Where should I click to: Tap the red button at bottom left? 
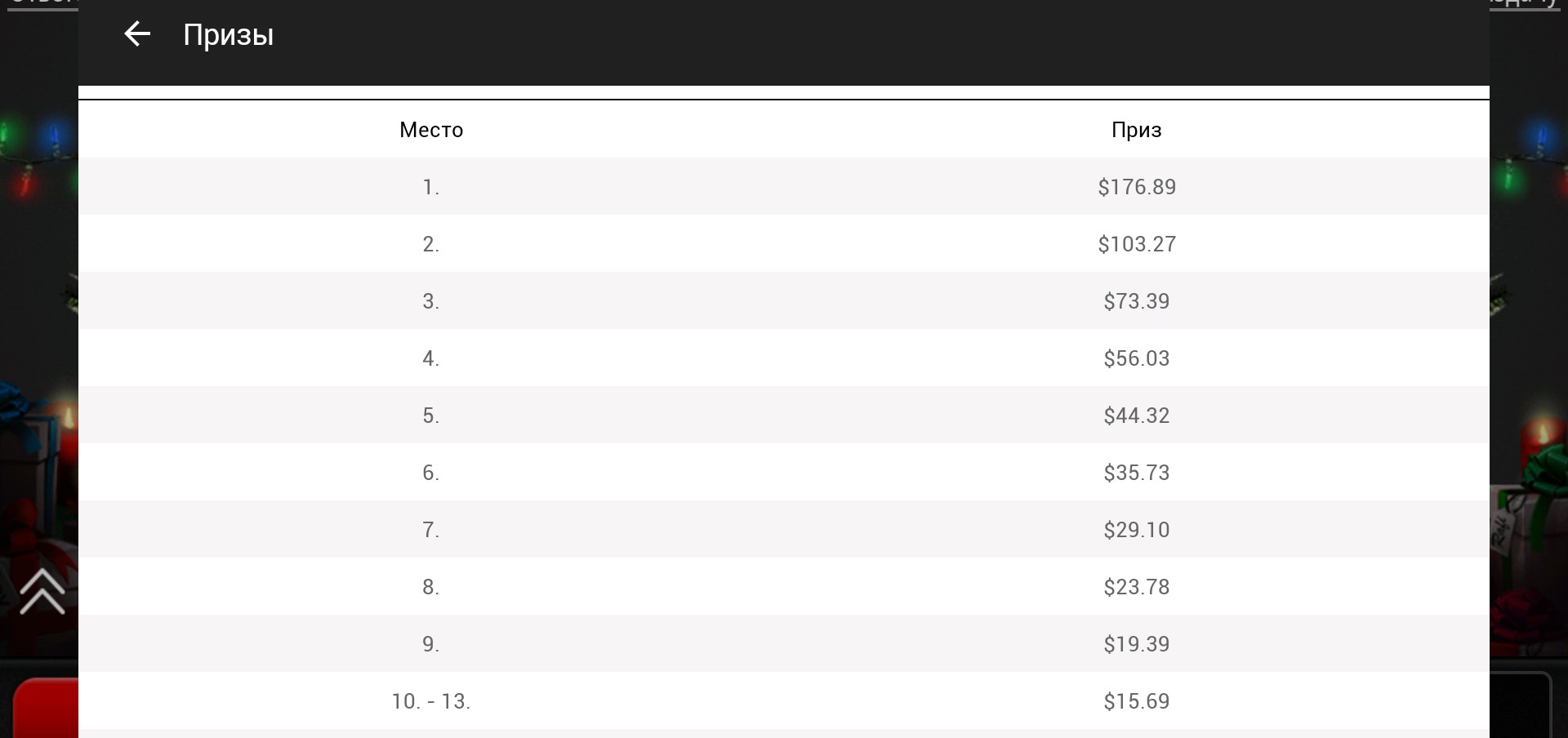[47, 708]
